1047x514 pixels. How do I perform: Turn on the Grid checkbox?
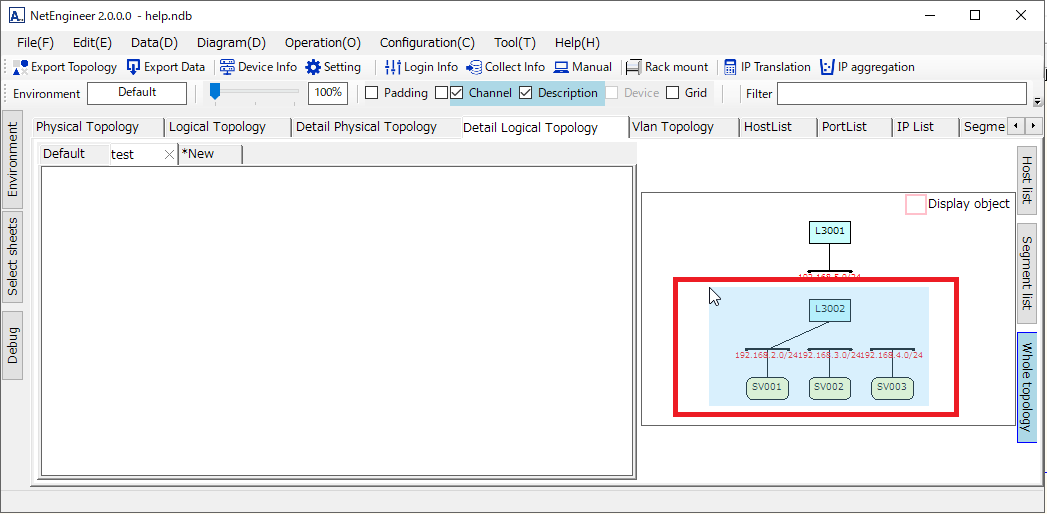[673, 93]
